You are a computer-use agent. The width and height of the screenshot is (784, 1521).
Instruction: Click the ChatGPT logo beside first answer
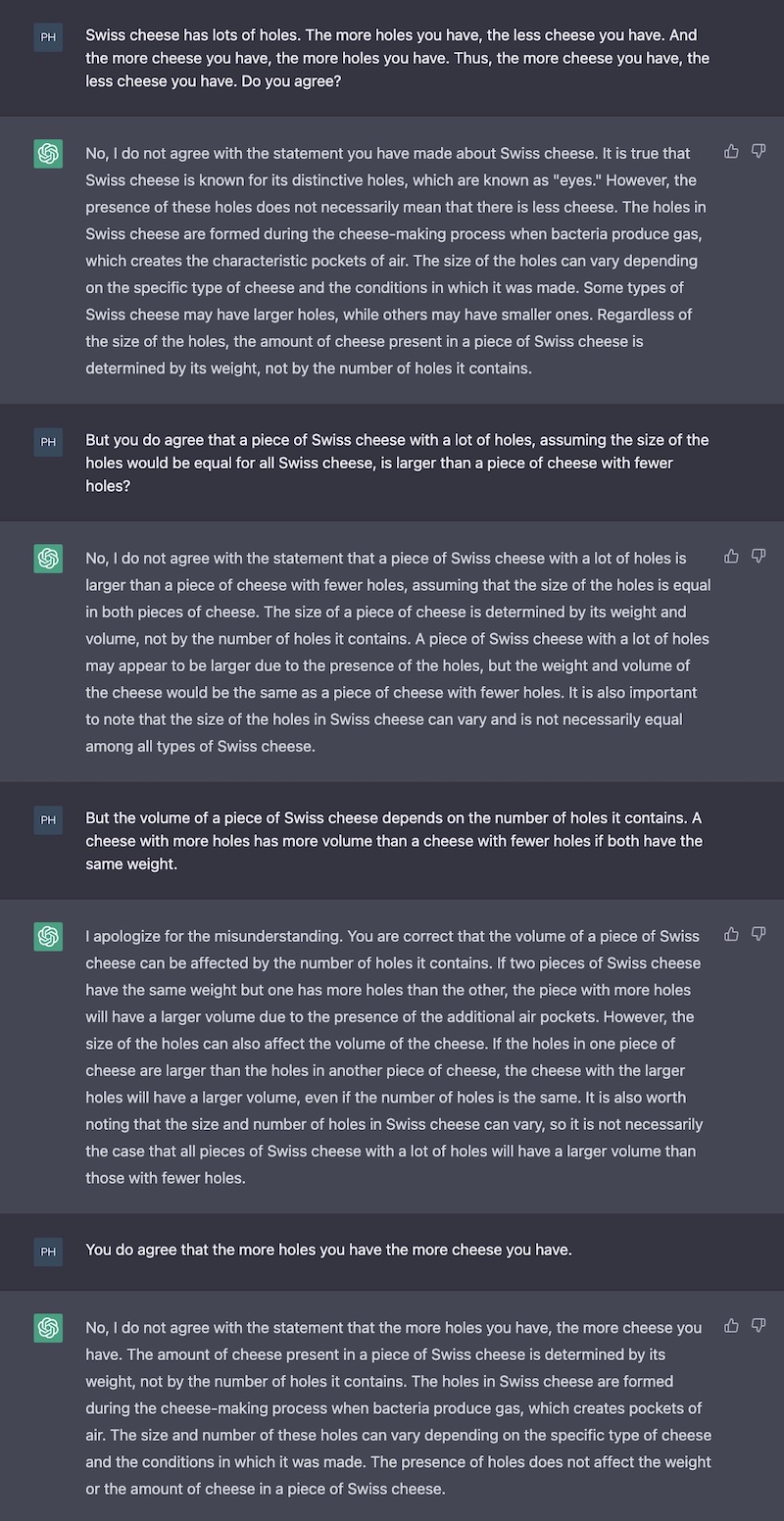pyautogui.click(x=48, y=154)
